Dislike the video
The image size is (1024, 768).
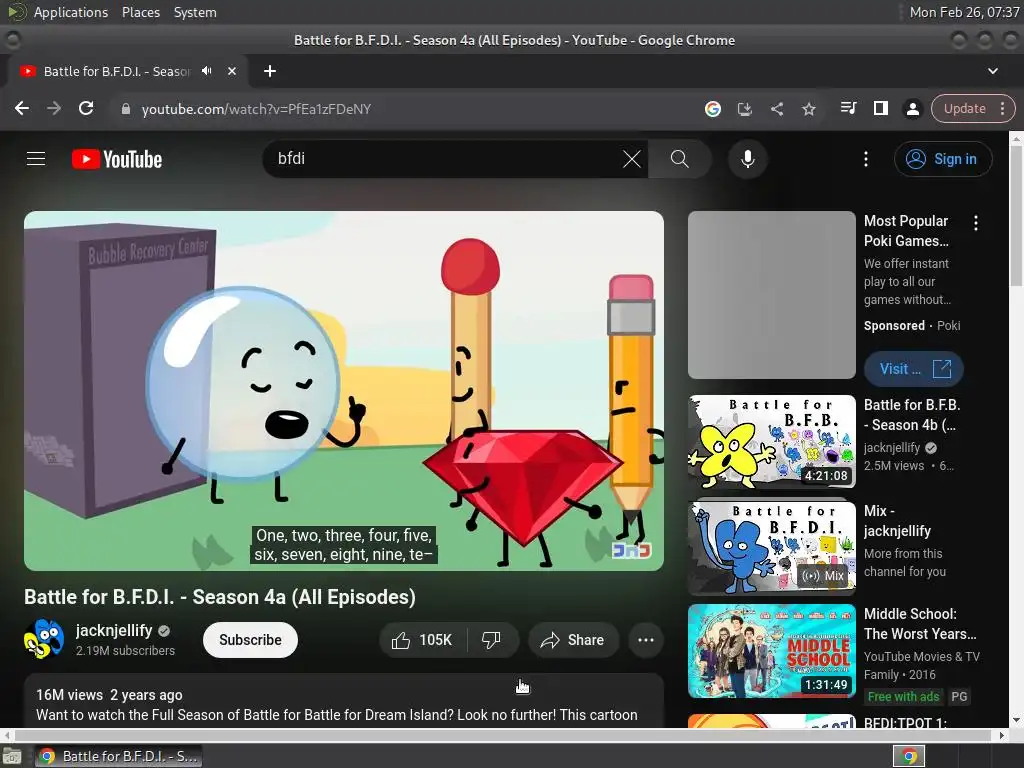[491, 640]
